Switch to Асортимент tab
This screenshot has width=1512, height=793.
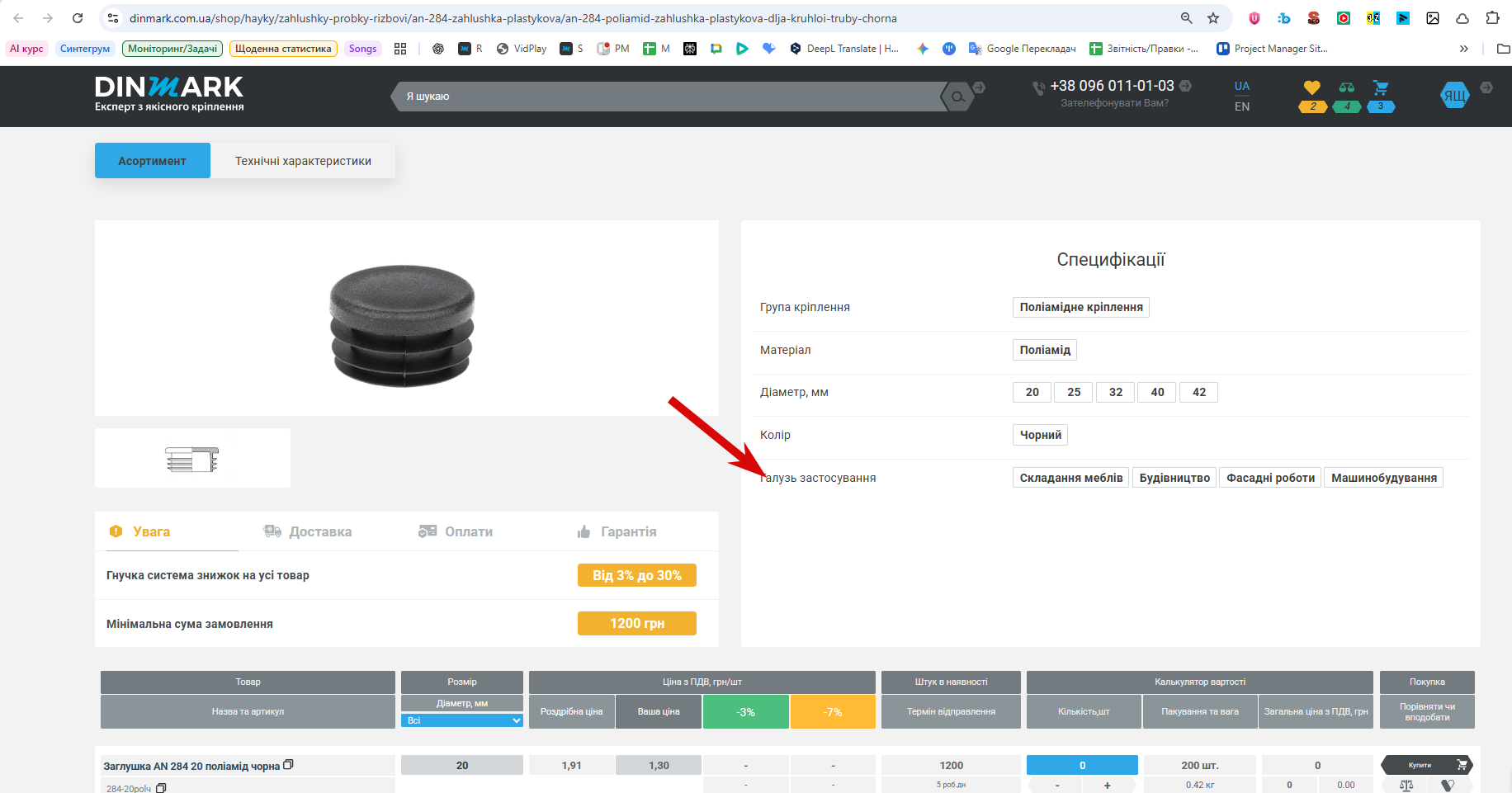(152, 161)
